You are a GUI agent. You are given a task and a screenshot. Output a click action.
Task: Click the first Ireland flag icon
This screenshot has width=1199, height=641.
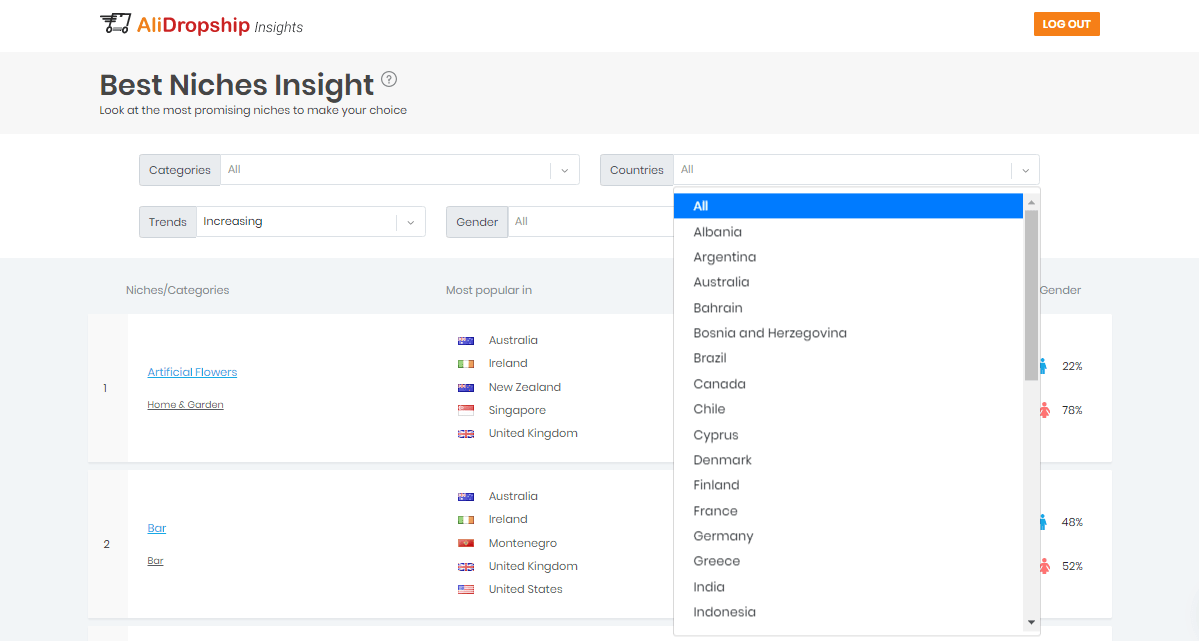[466, 364]
